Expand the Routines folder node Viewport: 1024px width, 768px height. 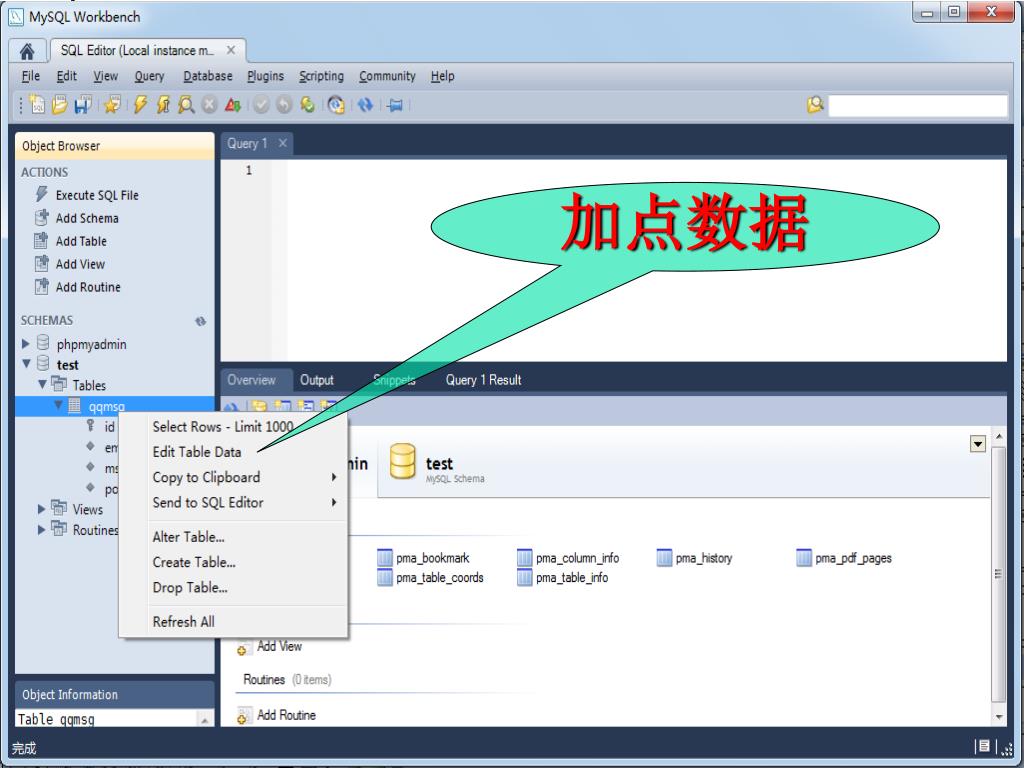pos(41,530)
